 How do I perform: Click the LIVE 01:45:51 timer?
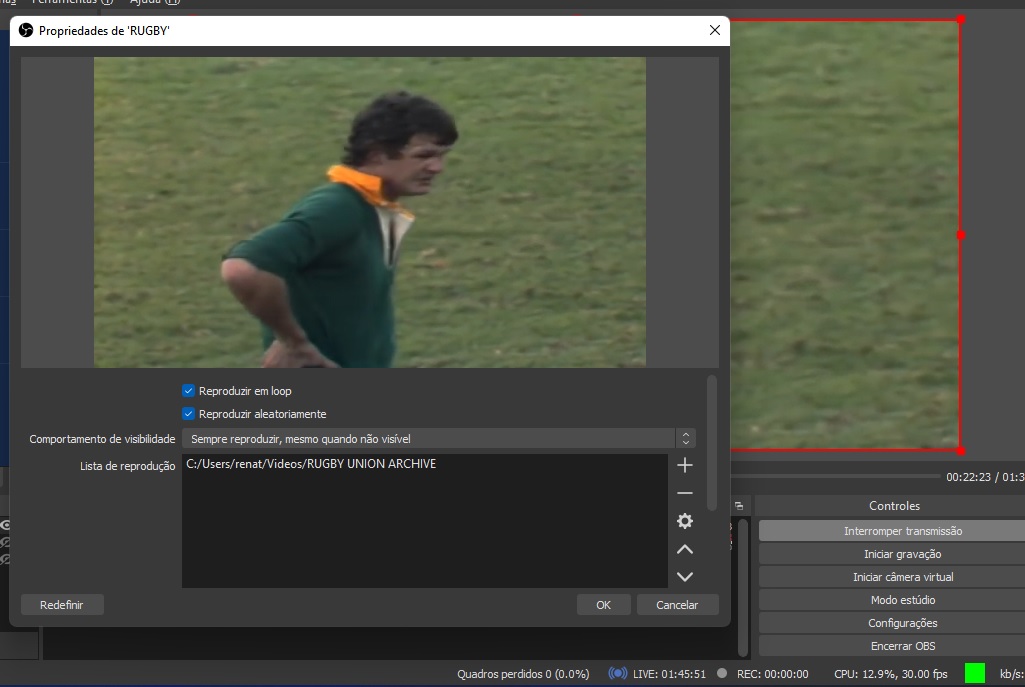pos(669,674)
